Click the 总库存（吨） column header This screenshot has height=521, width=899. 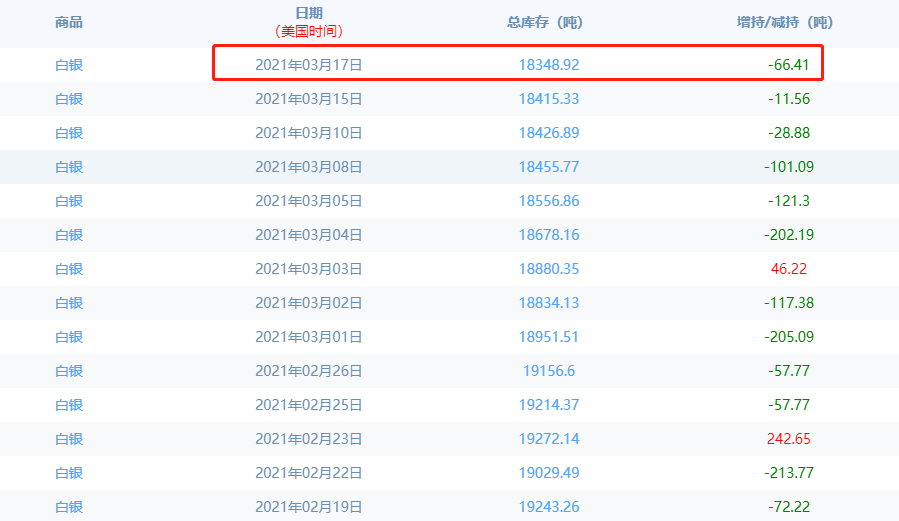click(549, 22)
